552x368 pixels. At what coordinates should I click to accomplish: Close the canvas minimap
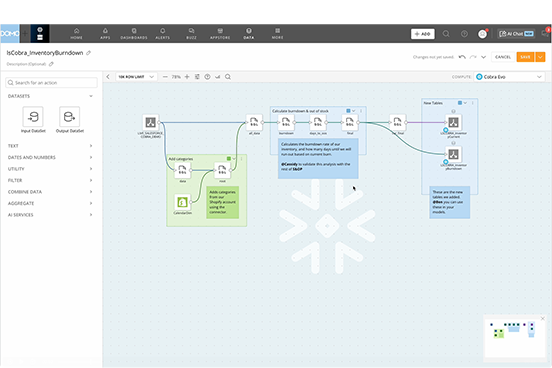point(542,318)
